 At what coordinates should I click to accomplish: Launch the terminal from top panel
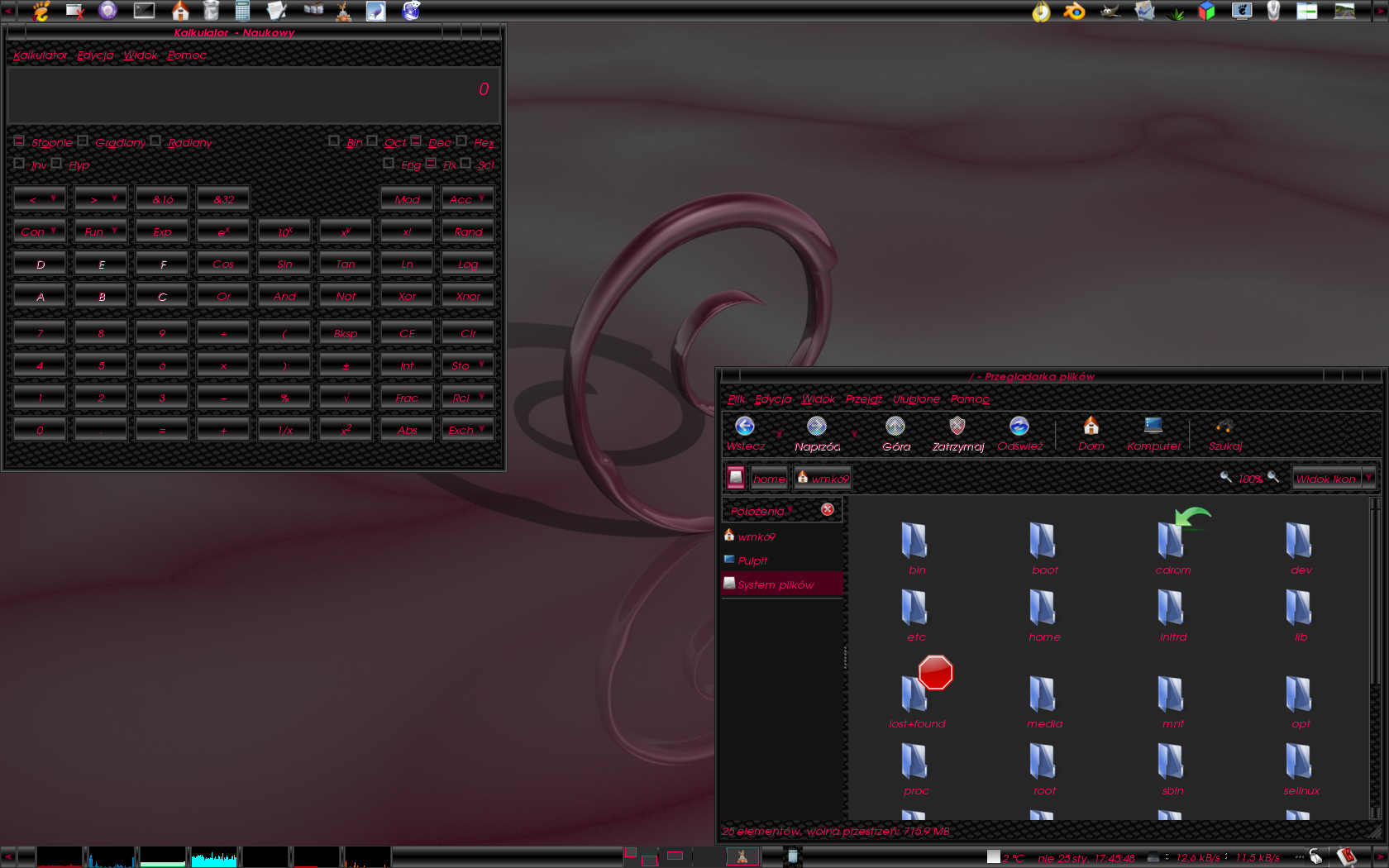[x=144, y=11]
